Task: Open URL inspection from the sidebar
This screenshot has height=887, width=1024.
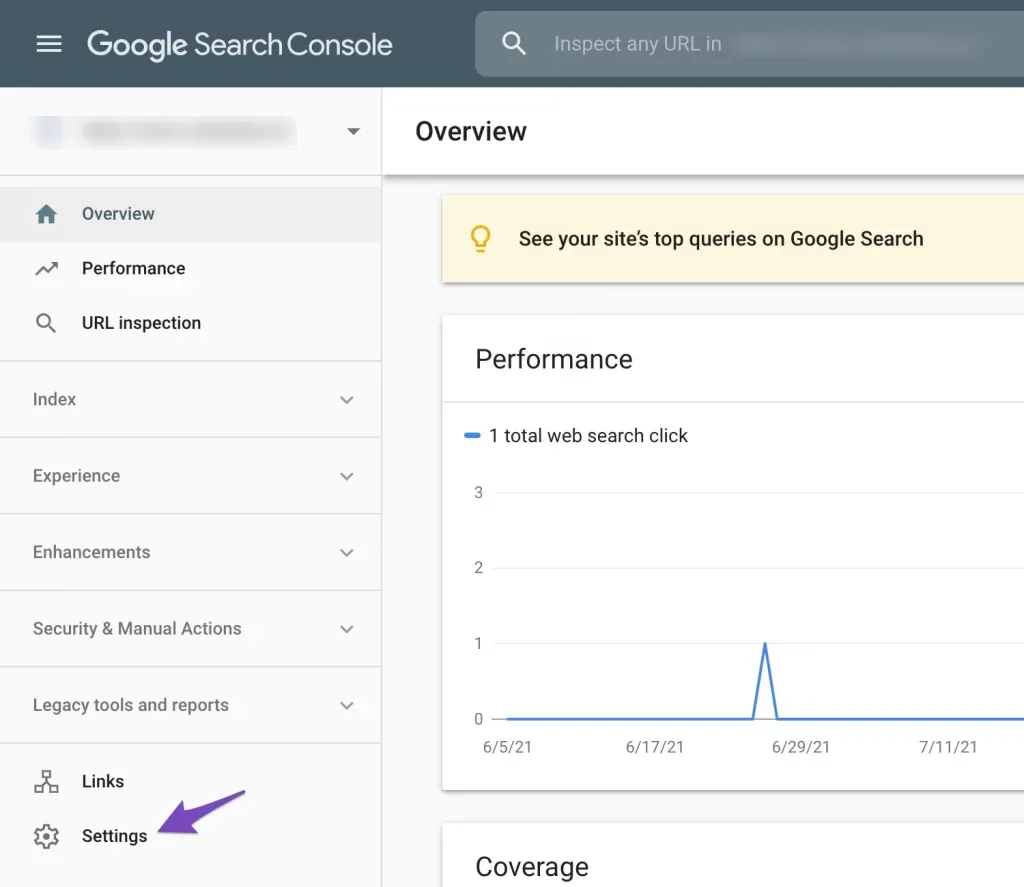Action: [x=190, y=323]
